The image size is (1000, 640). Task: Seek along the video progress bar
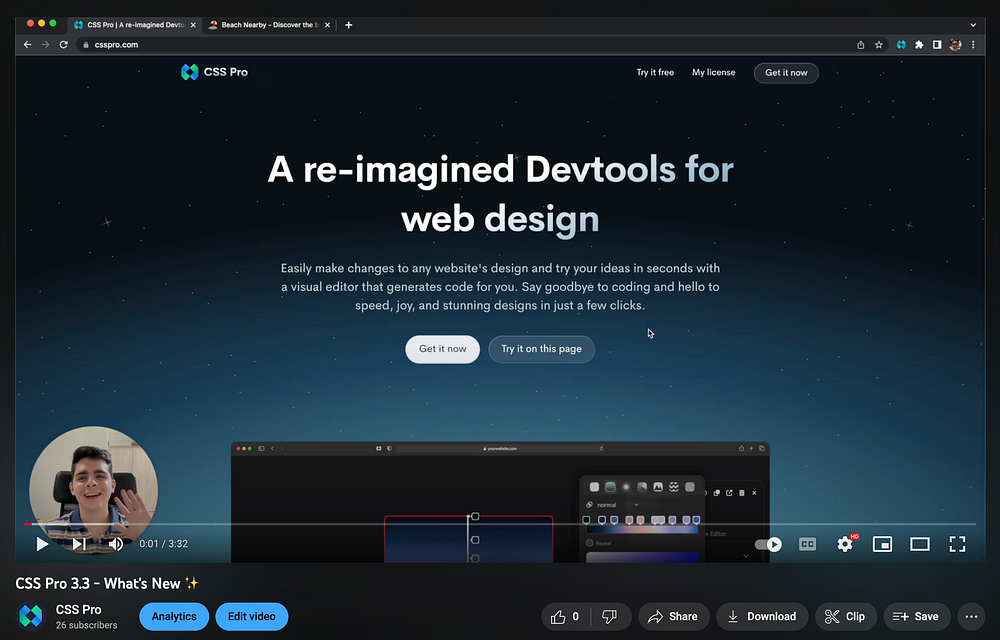click(500, 524)
